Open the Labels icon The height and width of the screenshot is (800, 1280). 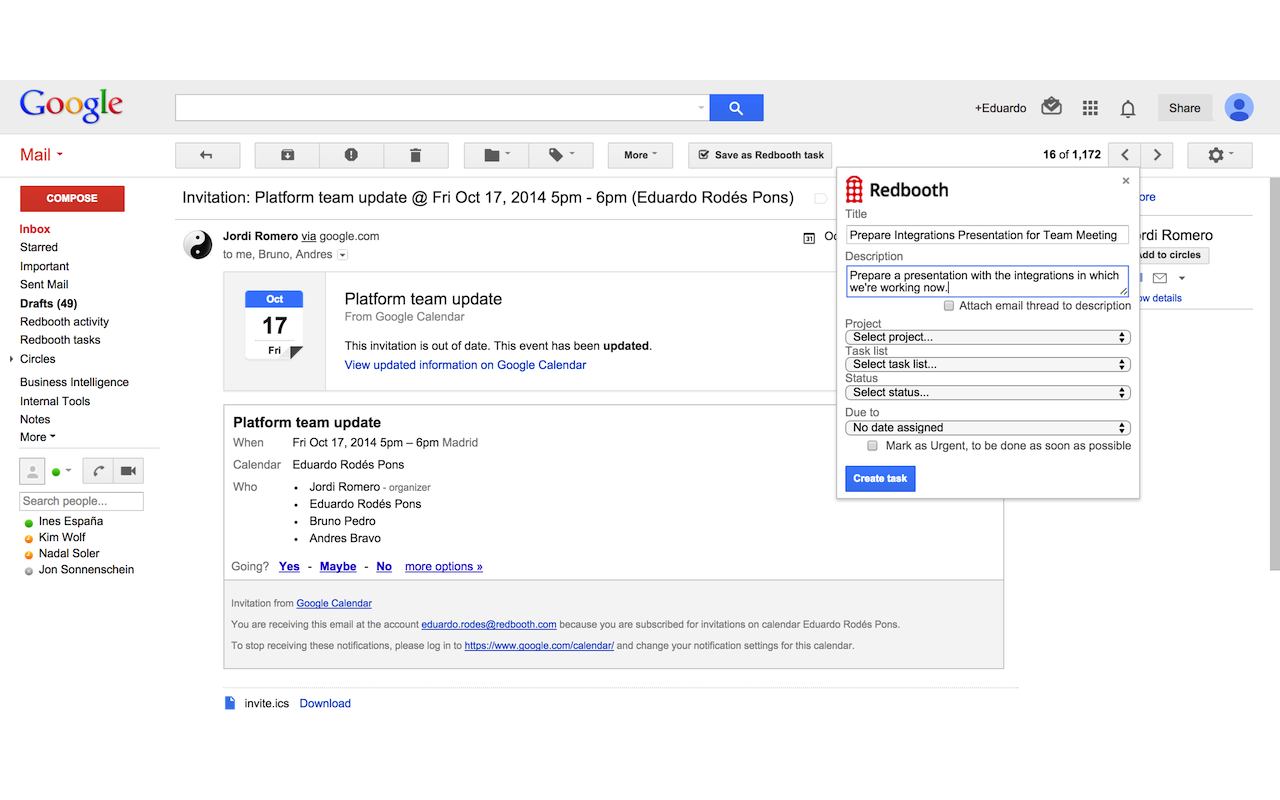pos(561,155)
